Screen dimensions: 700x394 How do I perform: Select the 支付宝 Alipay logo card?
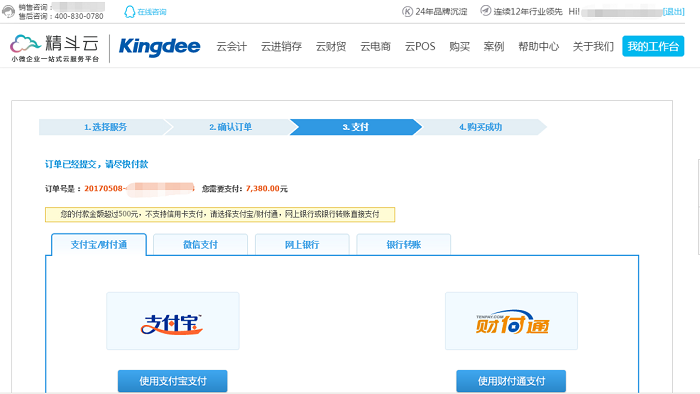173,321
